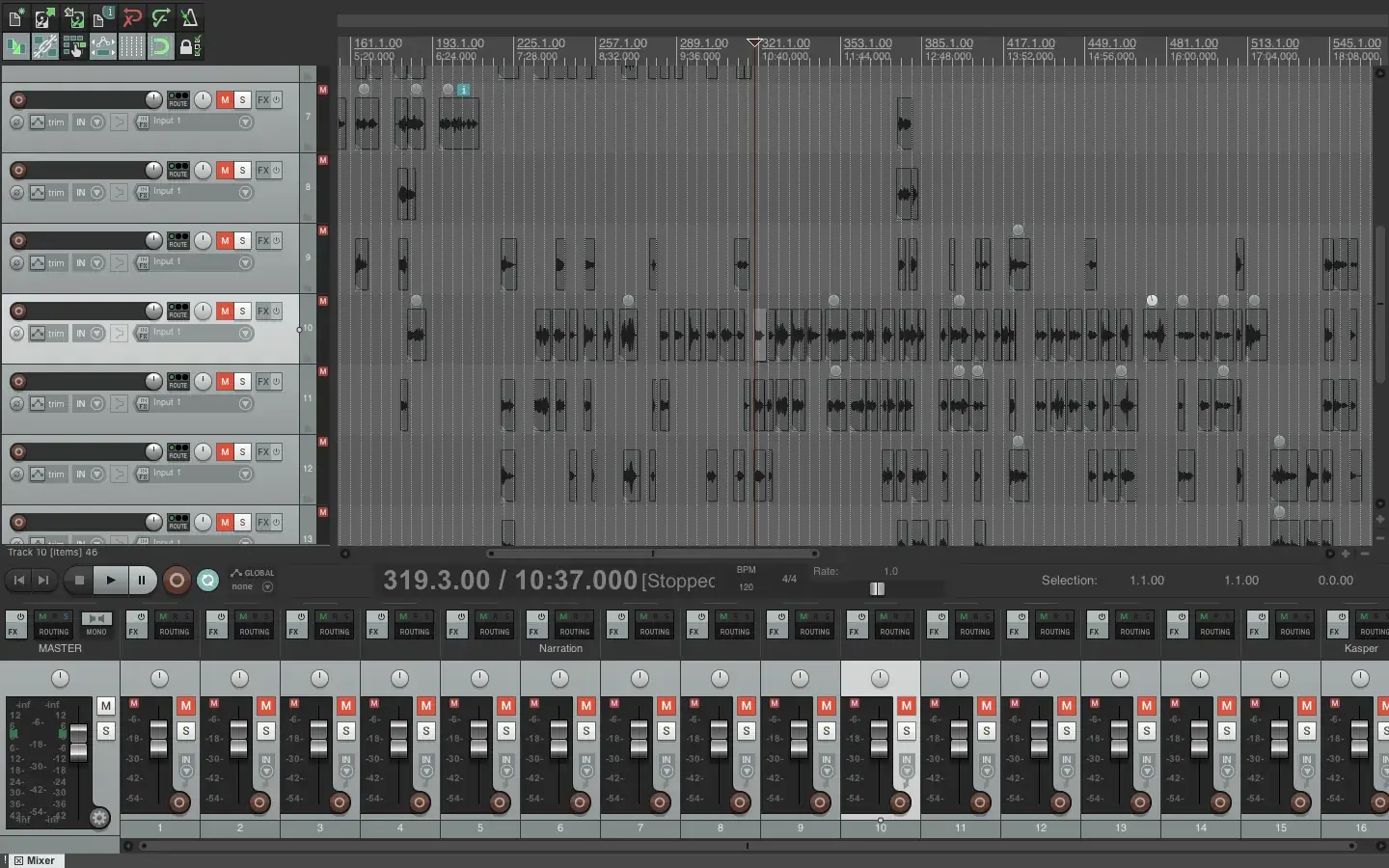This screenshot has height=868, width=1389.
Task: Click the open project disk icon
Action: (x=45, y=17)
